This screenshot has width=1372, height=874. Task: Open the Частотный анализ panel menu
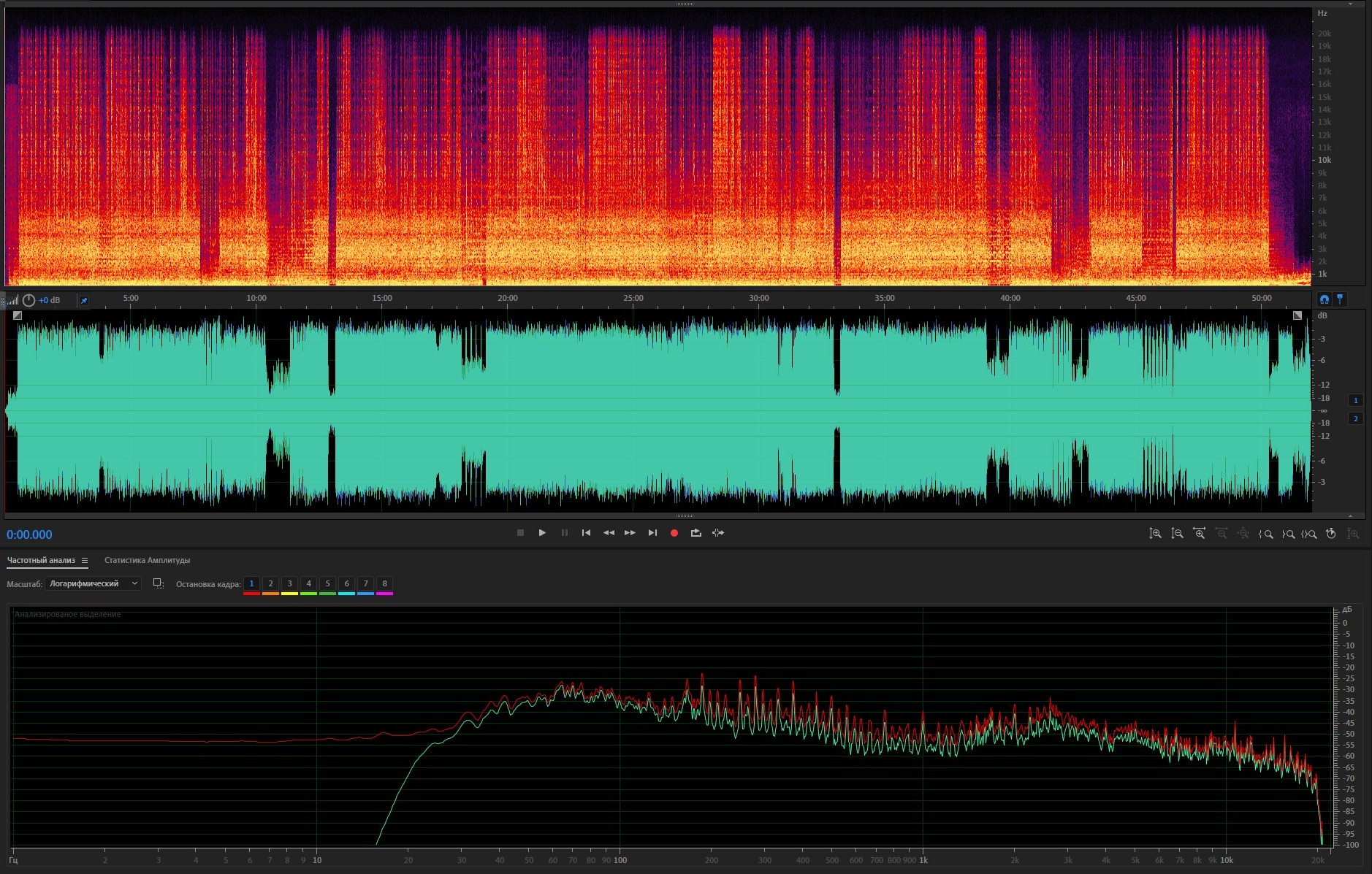click(85, 561)
